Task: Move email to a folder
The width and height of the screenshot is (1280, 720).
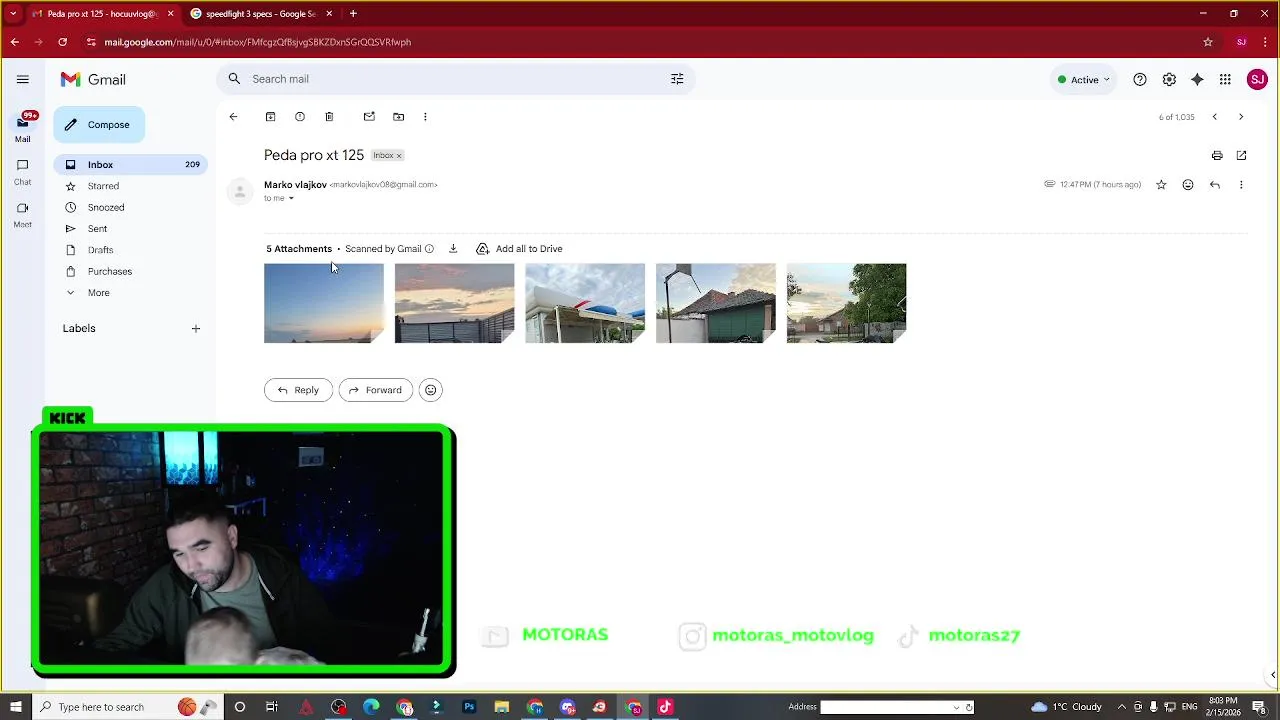Action: 398,117
